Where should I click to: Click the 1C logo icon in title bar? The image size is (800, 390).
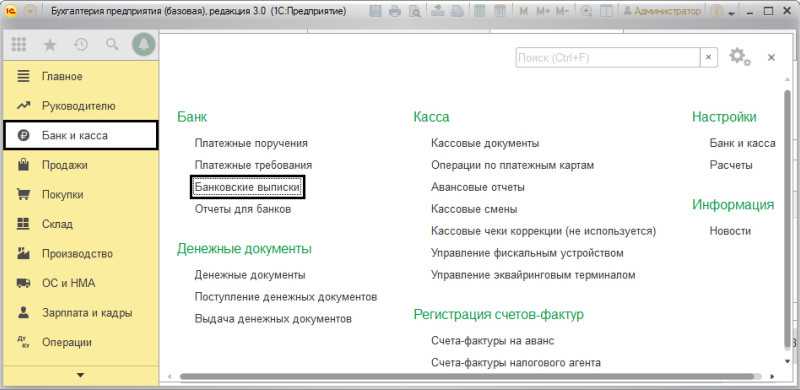click(9, 11)
